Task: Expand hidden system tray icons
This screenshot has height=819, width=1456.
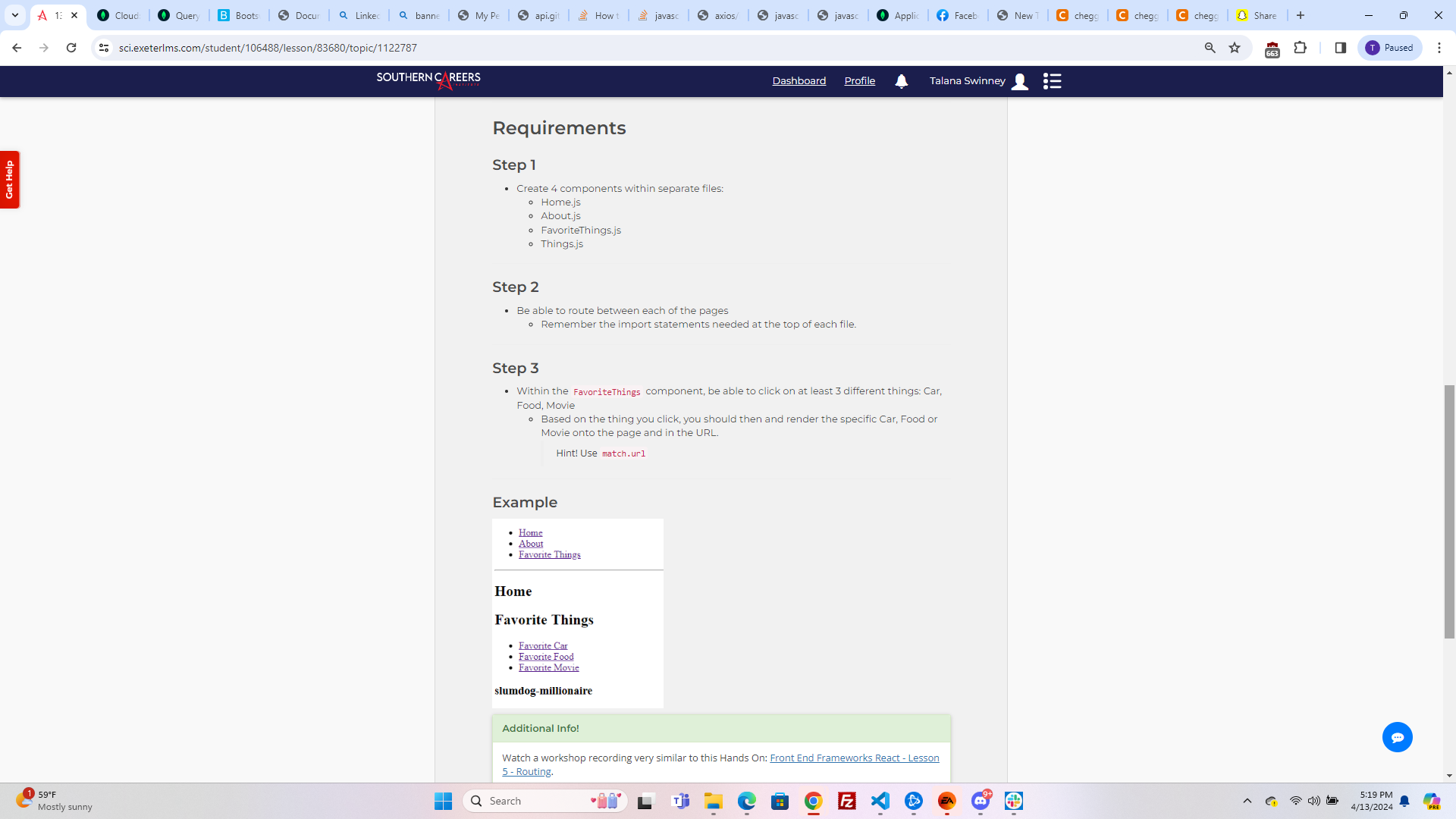Action: tap(1247, 801)
